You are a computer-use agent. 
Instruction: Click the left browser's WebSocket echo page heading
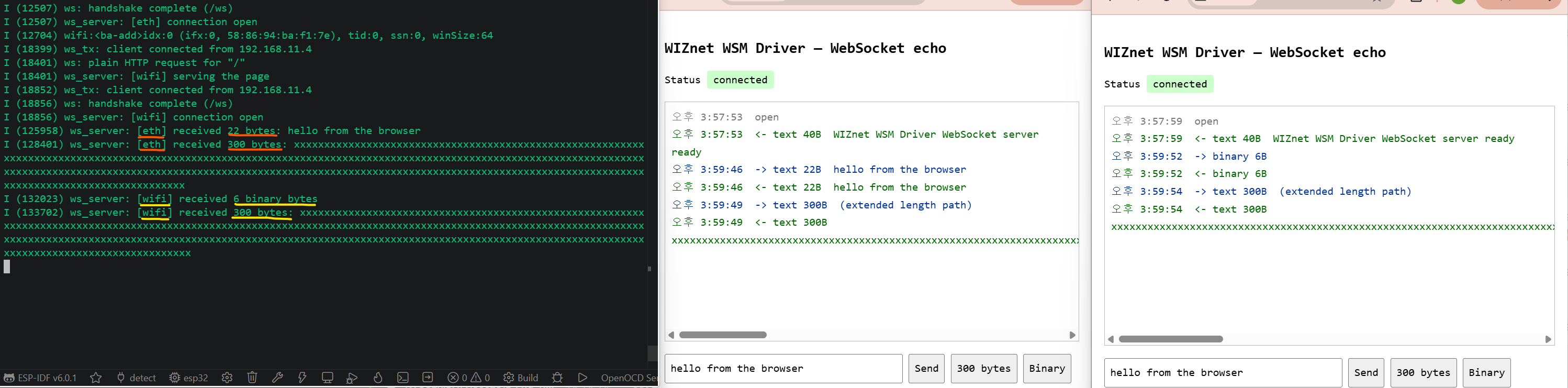(805, 48)
